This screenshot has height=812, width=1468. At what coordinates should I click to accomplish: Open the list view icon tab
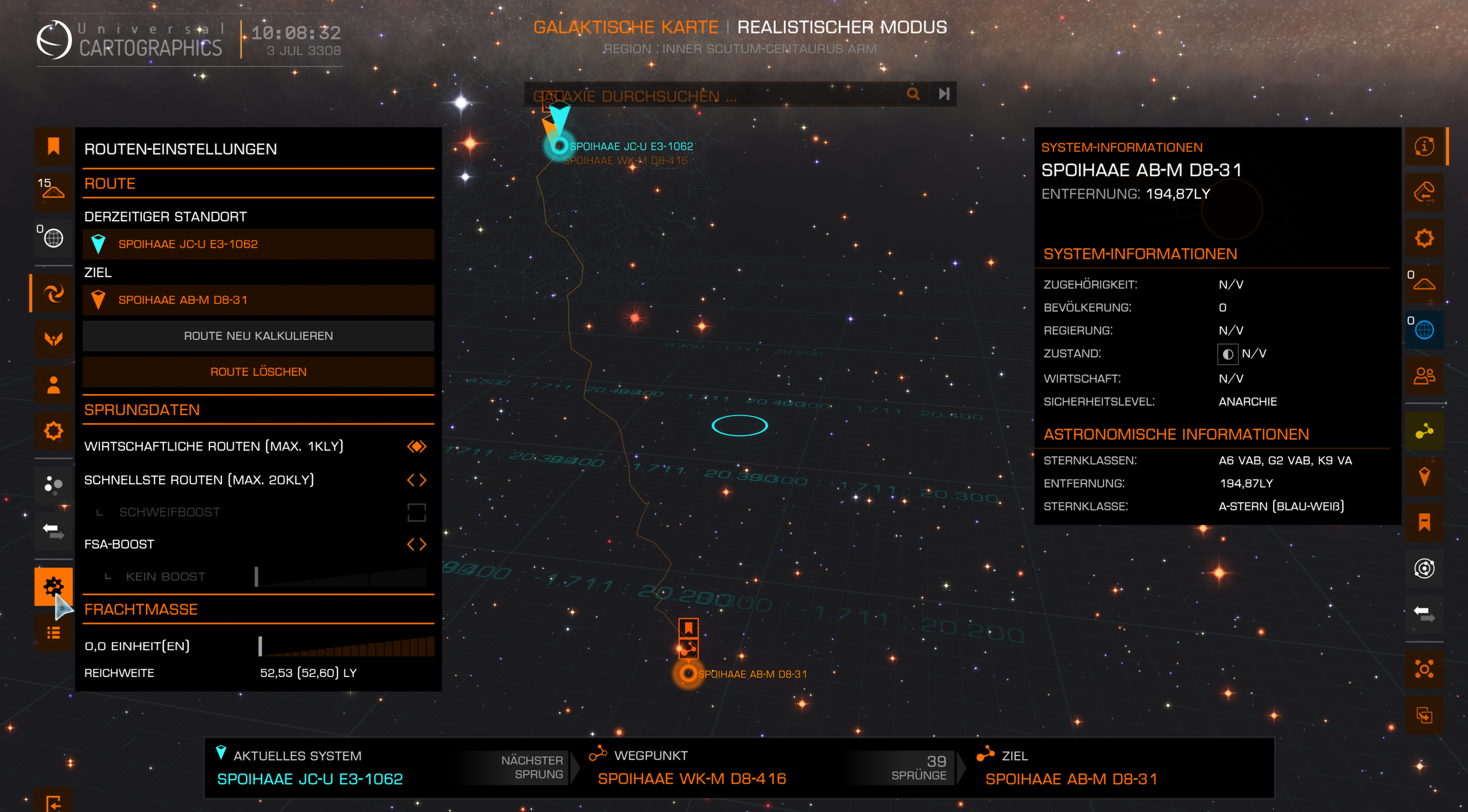click(x=53, y=632)
